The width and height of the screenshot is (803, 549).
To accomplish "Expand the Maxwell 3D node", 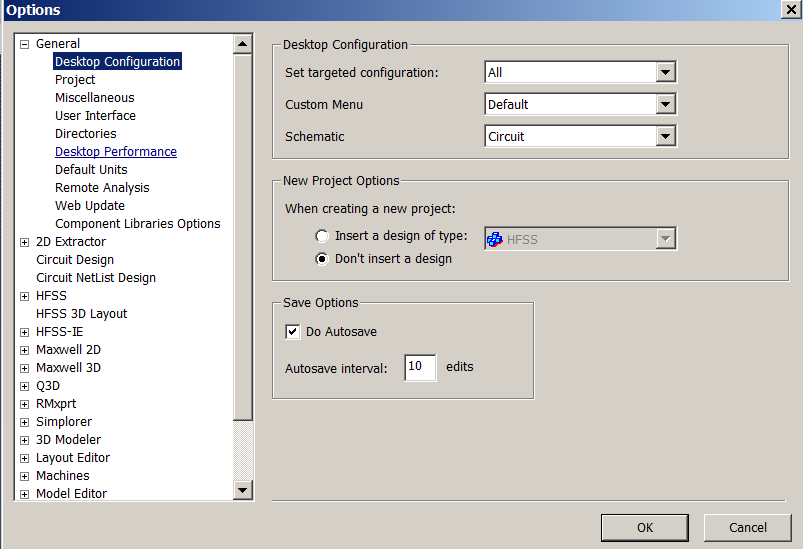I will pyautogui.click(x=24, y=369).
